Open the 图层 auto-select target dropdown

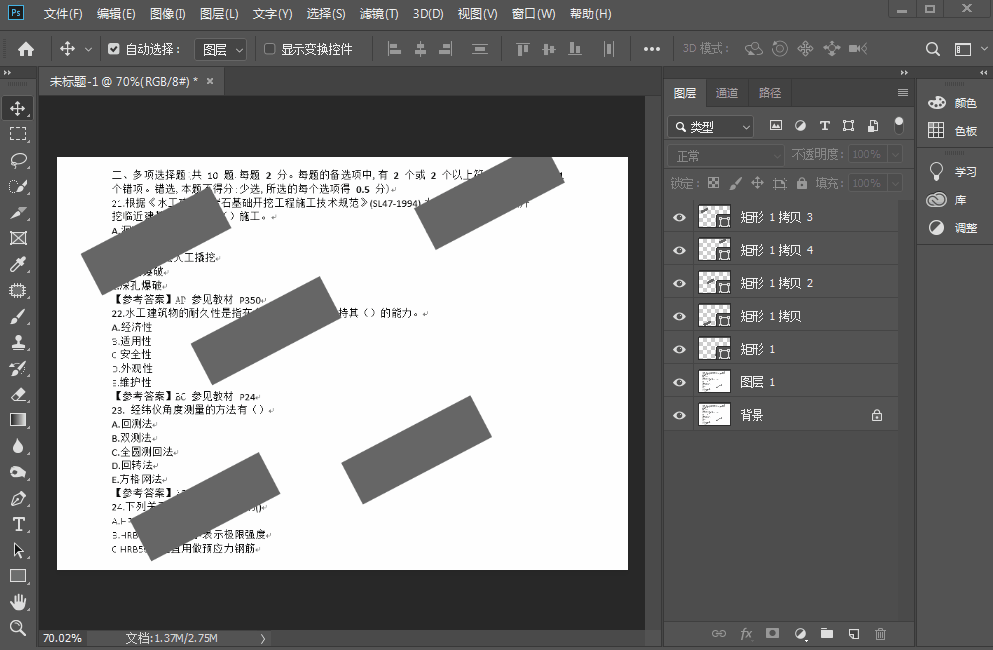[220, 49]
